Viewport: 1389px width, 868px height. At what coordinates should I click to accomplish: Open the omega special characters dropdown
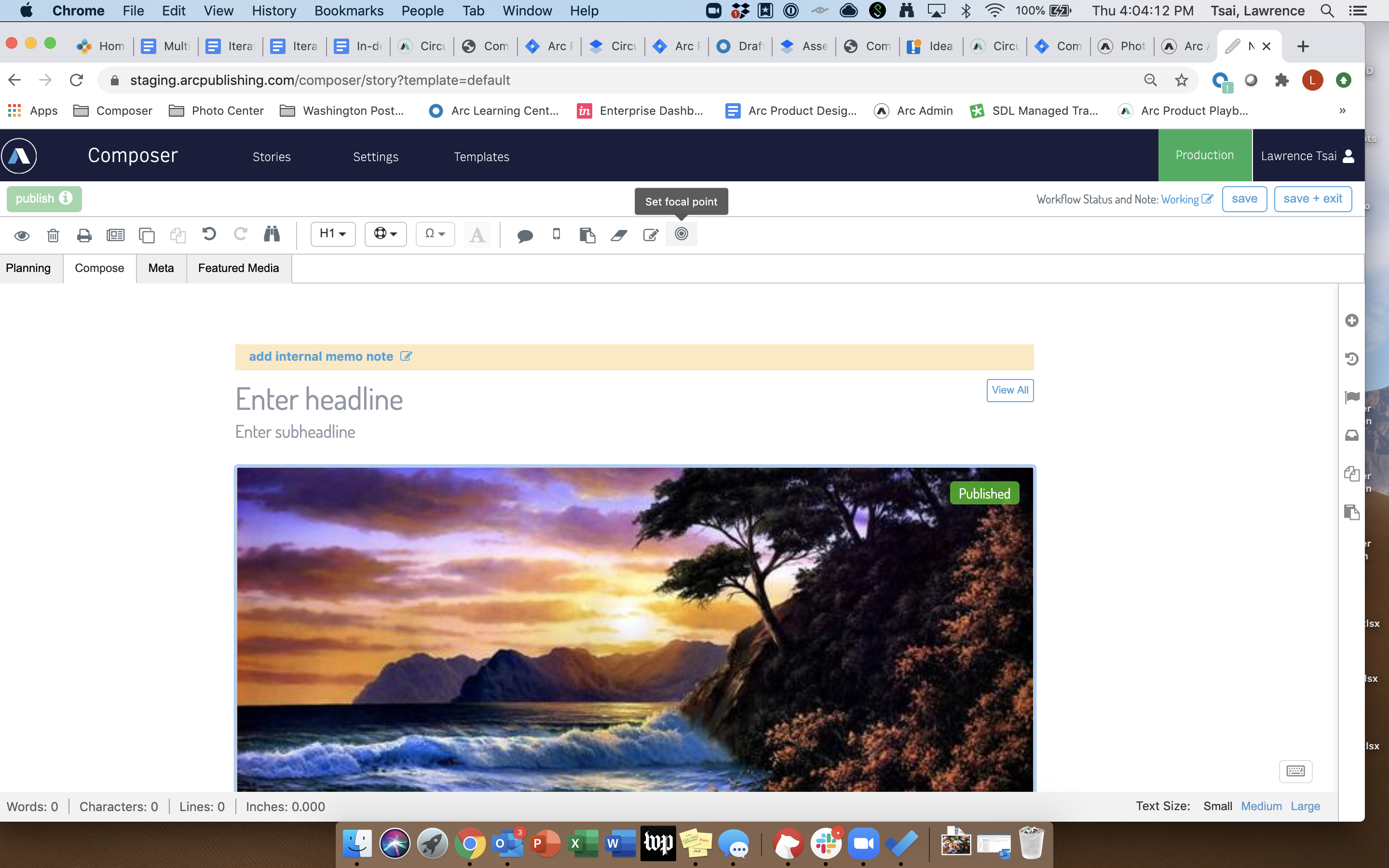pos(435,234)
